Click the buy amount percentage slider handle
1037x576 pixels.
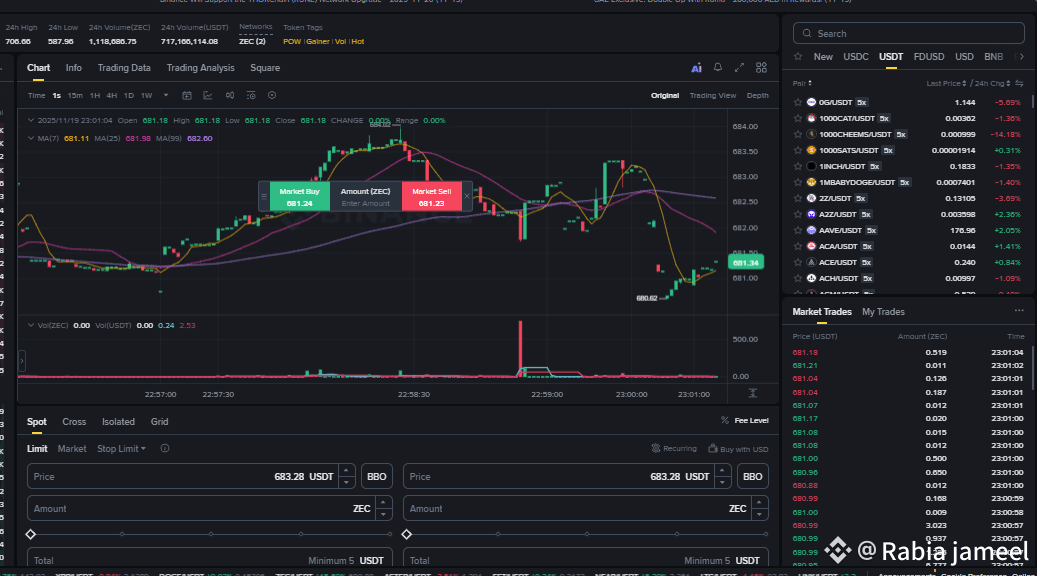(x=30, y=534)
